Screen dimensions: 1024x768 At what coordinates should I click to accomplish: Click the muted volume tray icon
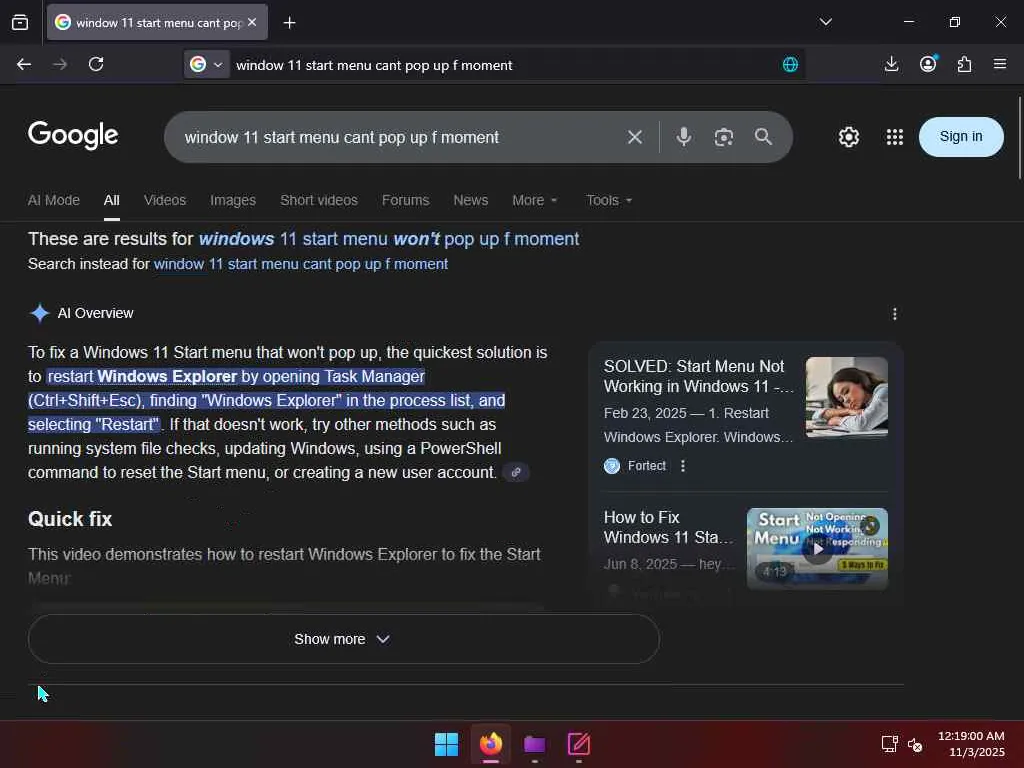pyautogui.click(x=915, y=744)
